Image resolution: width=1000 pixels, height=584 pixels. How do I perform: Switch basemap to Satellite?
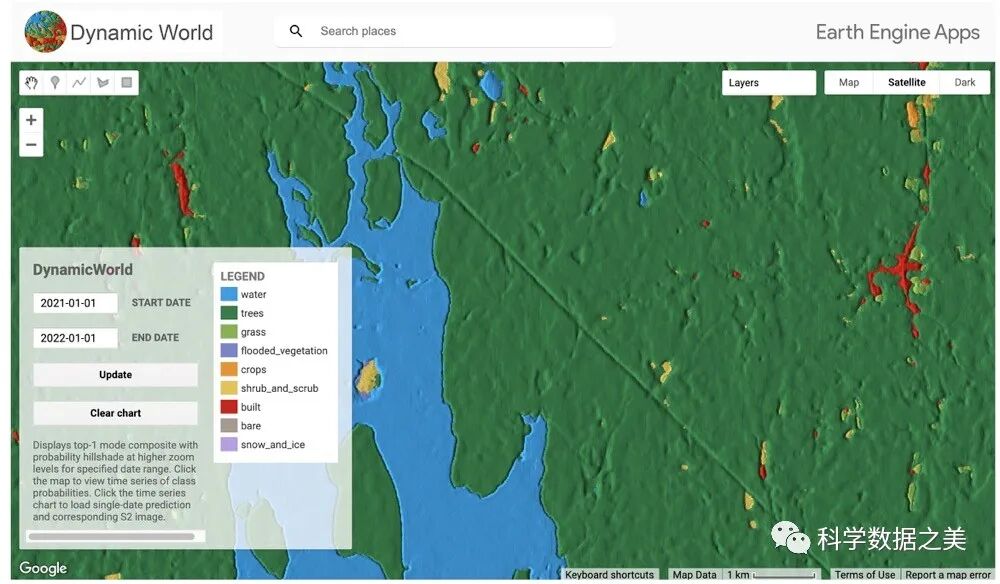pyautogui.click(x=906, y=83)
